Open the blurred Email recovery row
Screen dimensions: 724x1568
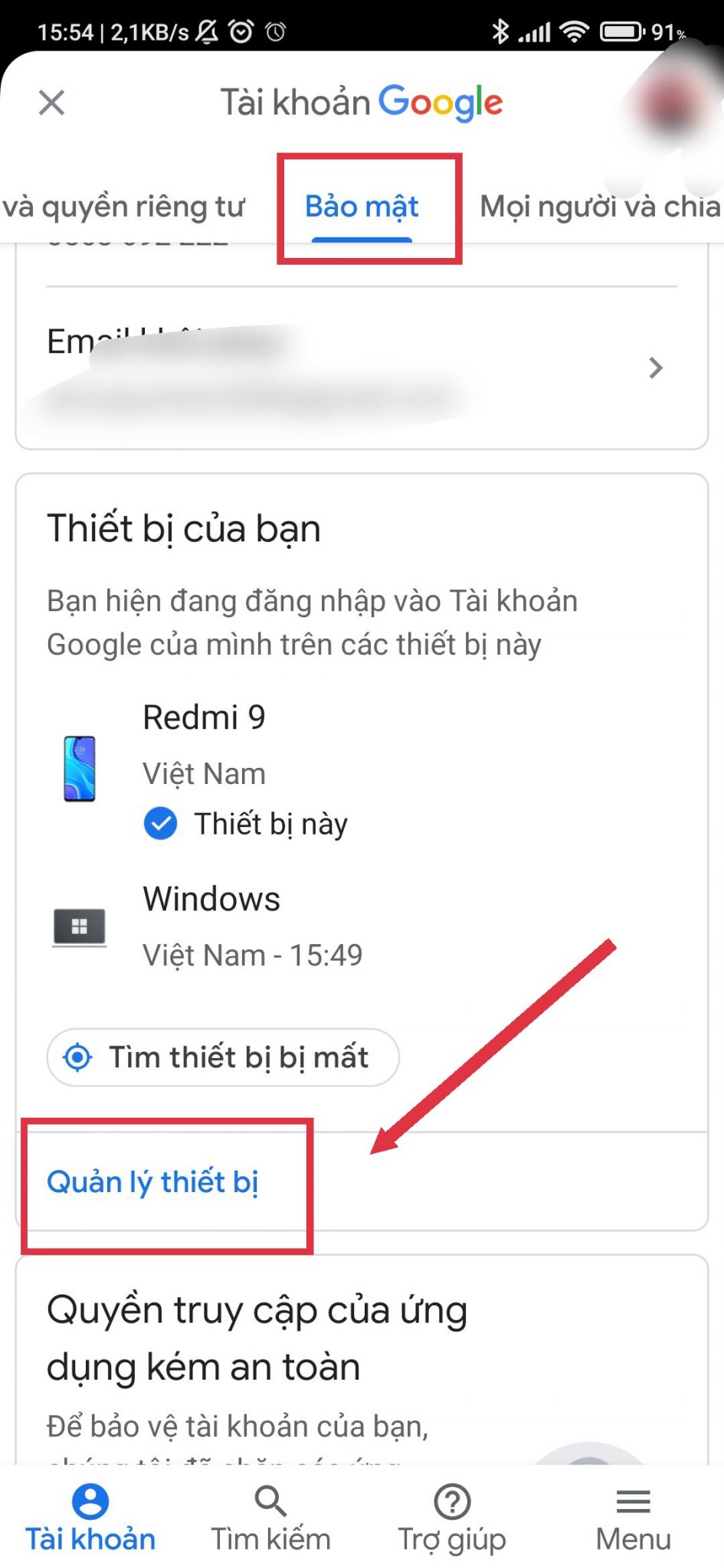[x=362, y=369]
